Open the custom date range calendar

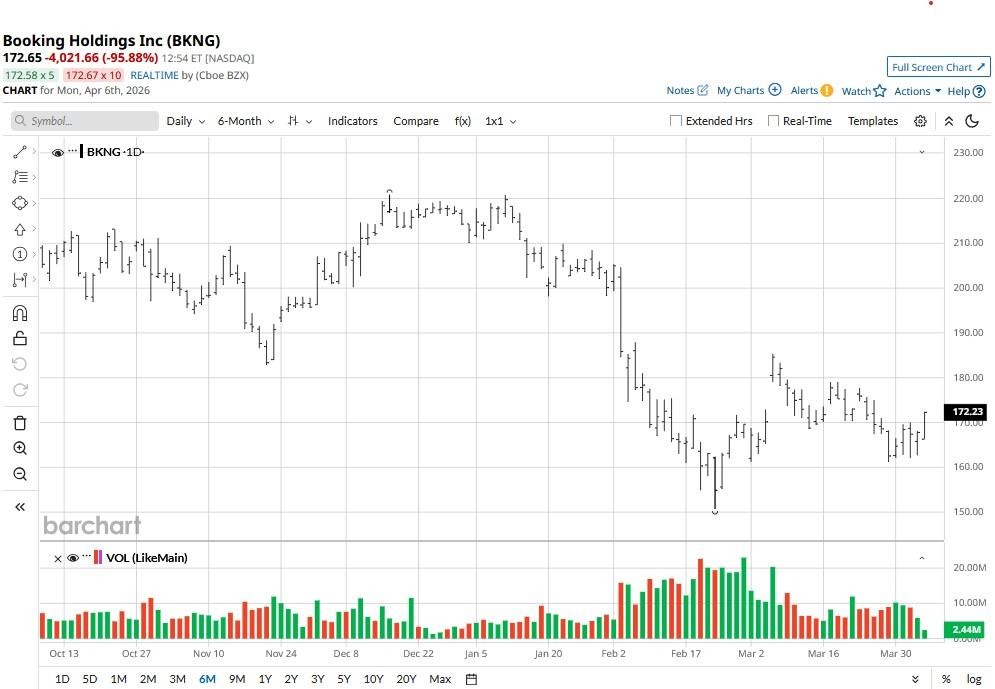pos(471,679)
